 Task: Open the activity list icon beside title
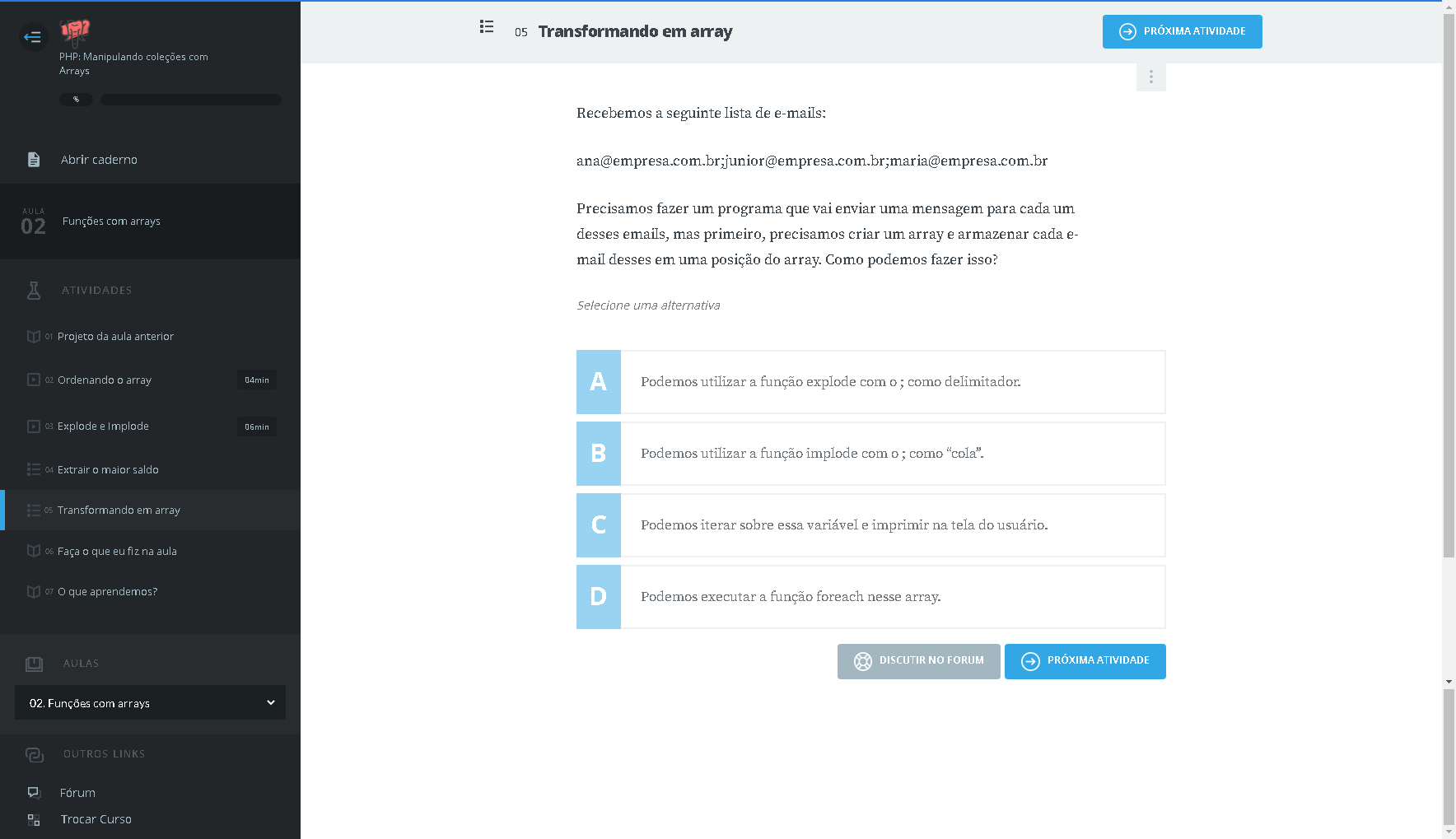coord(487,27)
